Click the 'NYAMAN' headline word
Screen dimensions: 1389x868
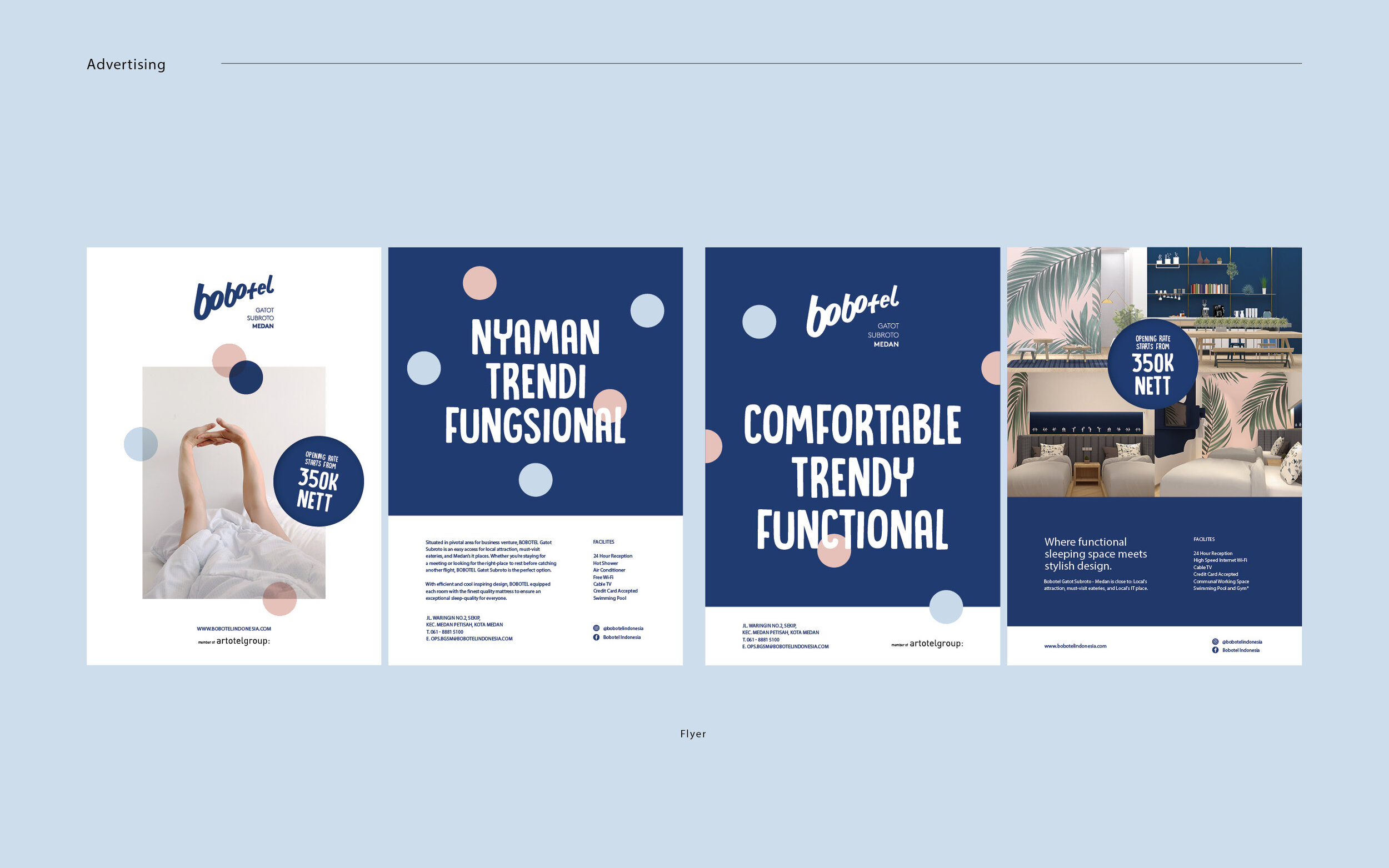click(535, 337)
